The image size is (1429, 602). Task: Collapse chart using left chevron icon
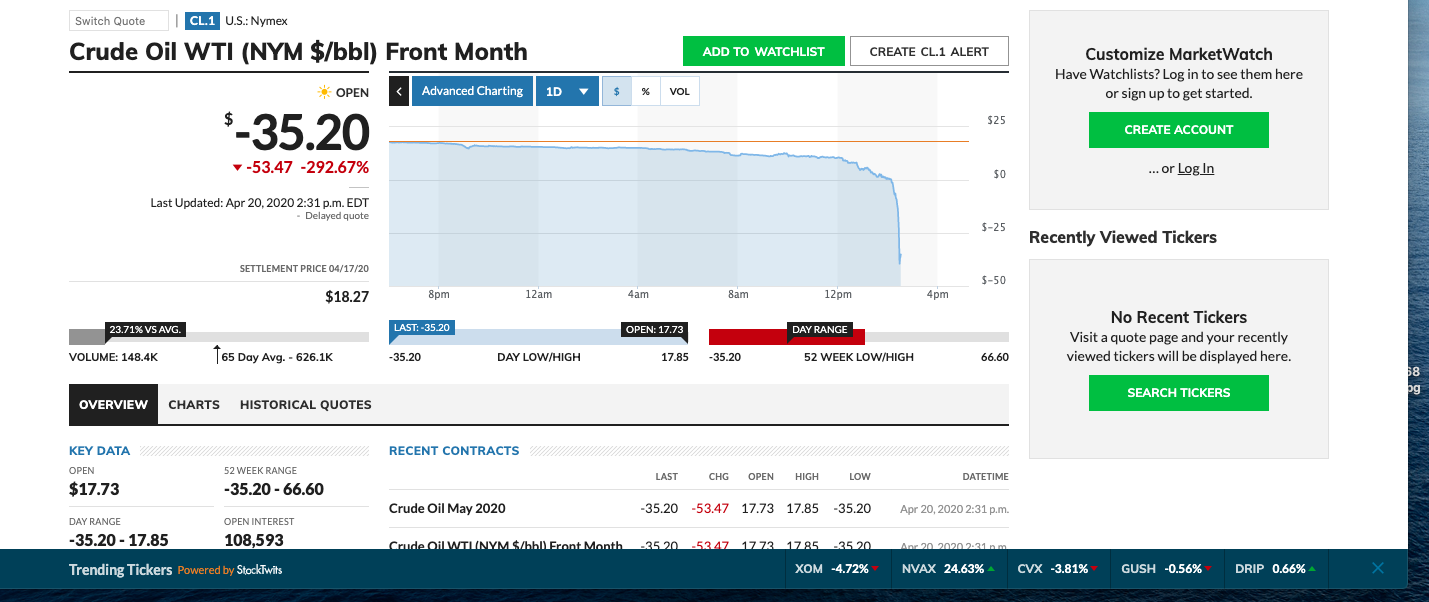point(398,91)
